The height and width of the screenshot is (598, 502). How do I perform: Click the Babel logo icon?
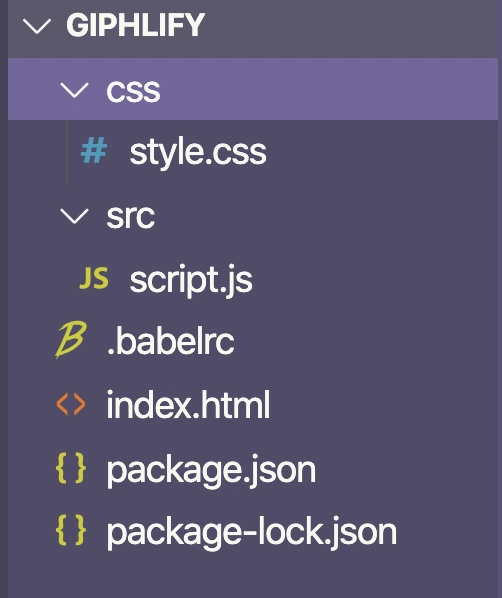71,339
